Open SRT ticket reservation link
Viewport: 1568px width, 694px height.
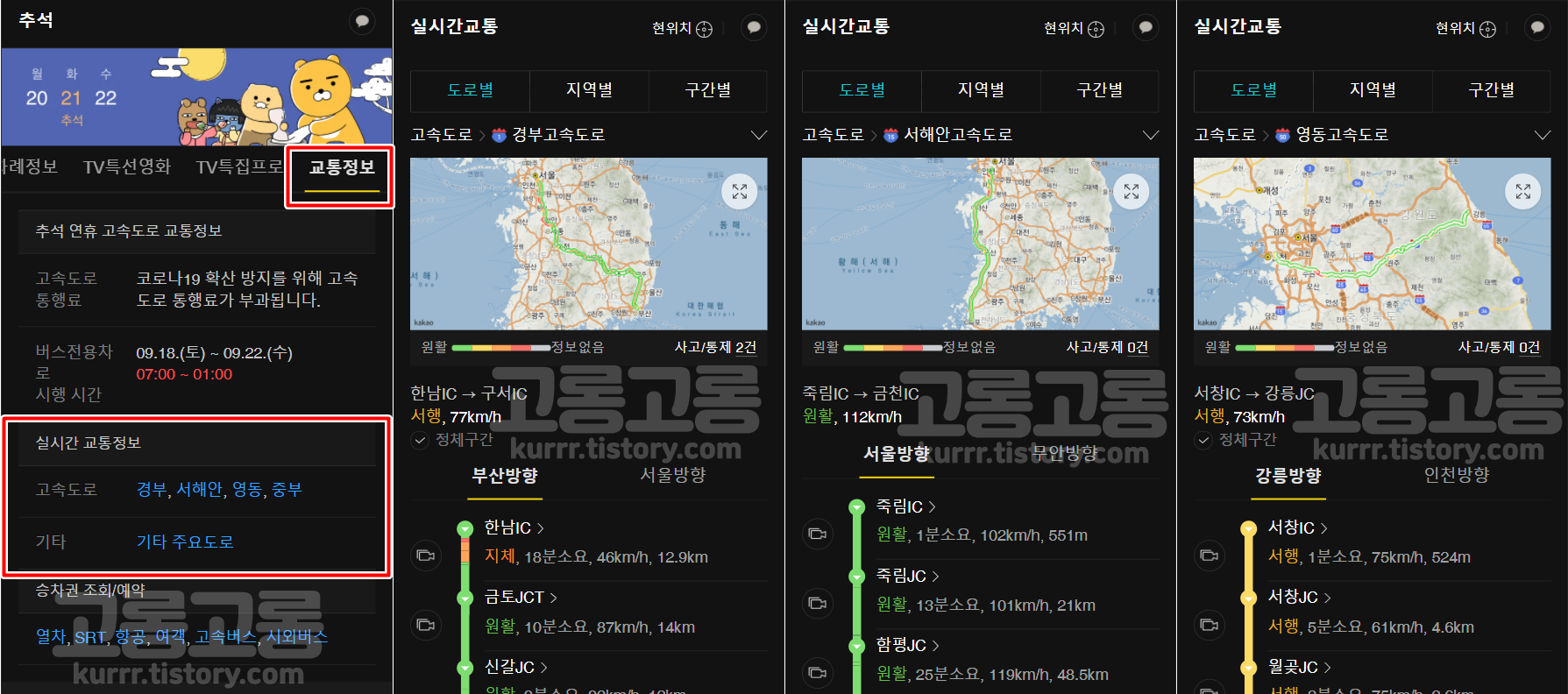(89, 637)
